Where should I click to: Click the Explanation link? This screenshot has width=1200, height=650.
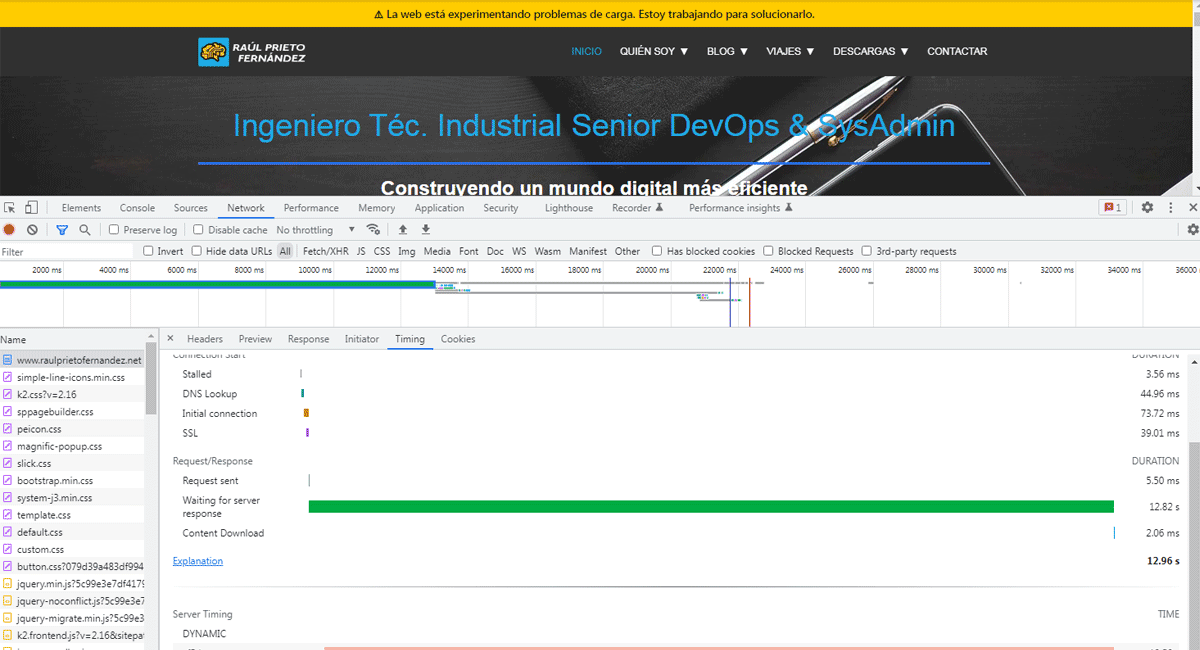pos(197,560)
